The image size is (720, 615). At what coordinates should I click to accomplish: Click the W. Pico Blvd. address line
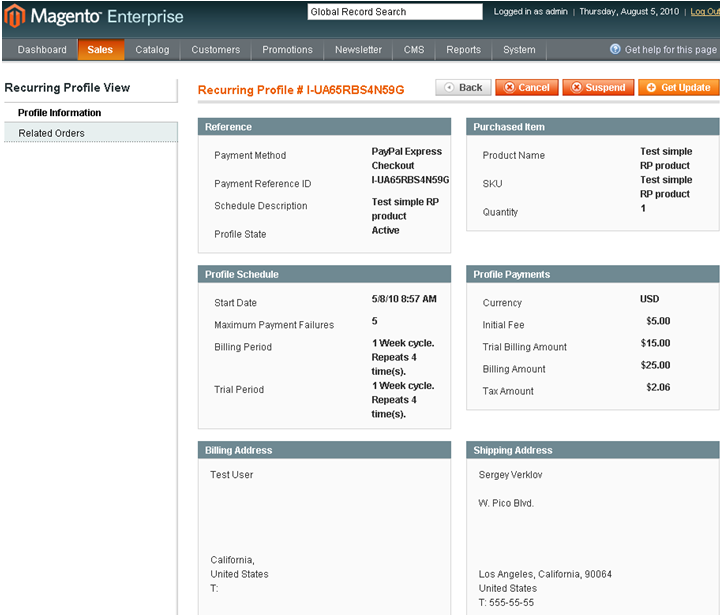(506, 503)
